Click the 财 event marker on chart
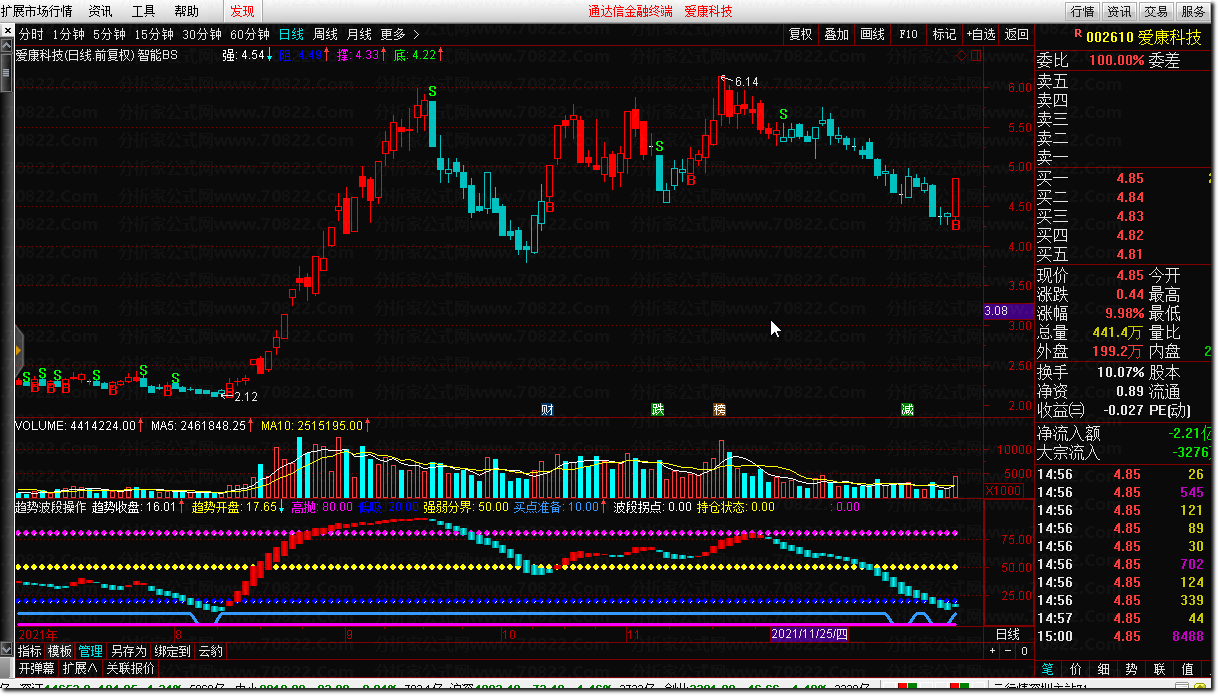 pos(547,409)
